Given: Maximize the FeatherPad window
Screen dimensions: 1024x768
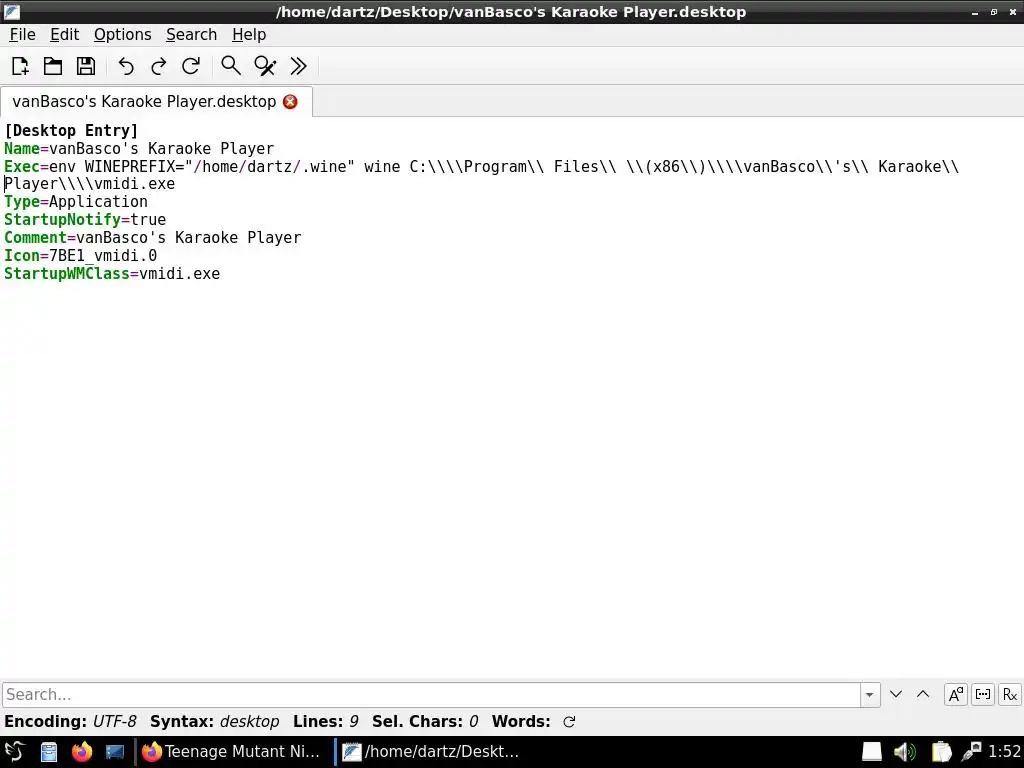Looking at the screenshot, I should 993,12.
